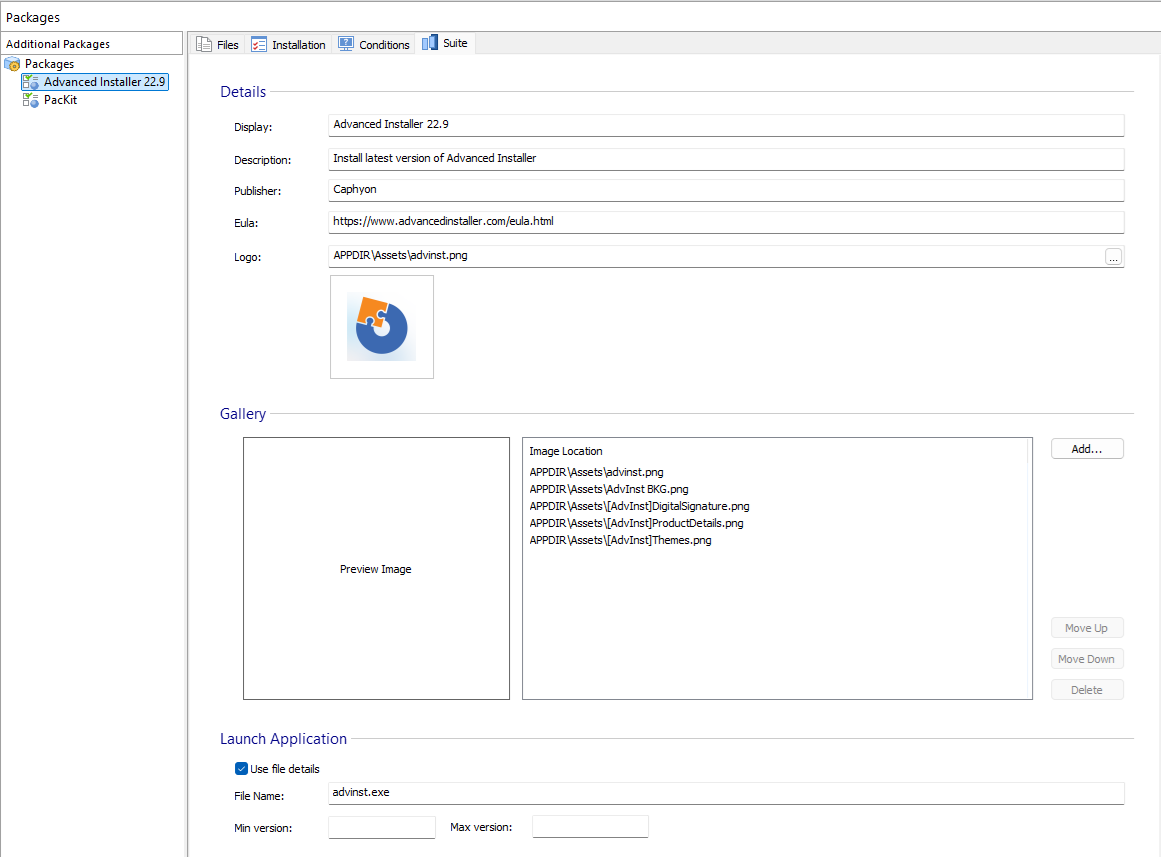This screenshot has width=1161, height=857.
Task: Click the Min version input field
Action: (381, 827)
